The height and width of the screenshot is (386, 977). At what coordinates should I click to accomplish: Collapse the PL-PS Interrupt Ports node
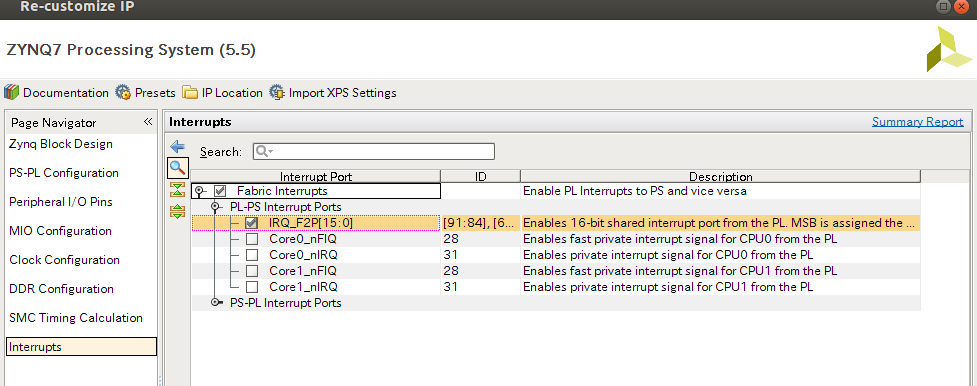216,206
